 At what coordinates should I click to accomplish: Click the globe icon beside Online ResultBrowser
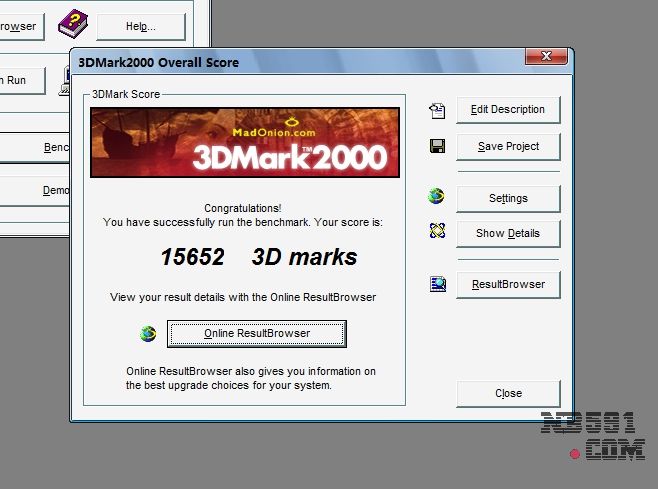tap(148, 333)
